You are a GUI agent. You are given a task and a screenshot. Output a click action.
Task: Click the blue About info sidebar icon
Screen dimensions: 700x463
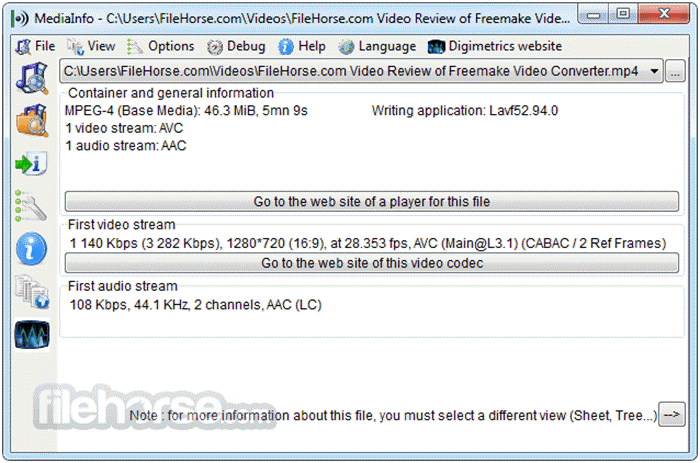(x=31, y=249)
